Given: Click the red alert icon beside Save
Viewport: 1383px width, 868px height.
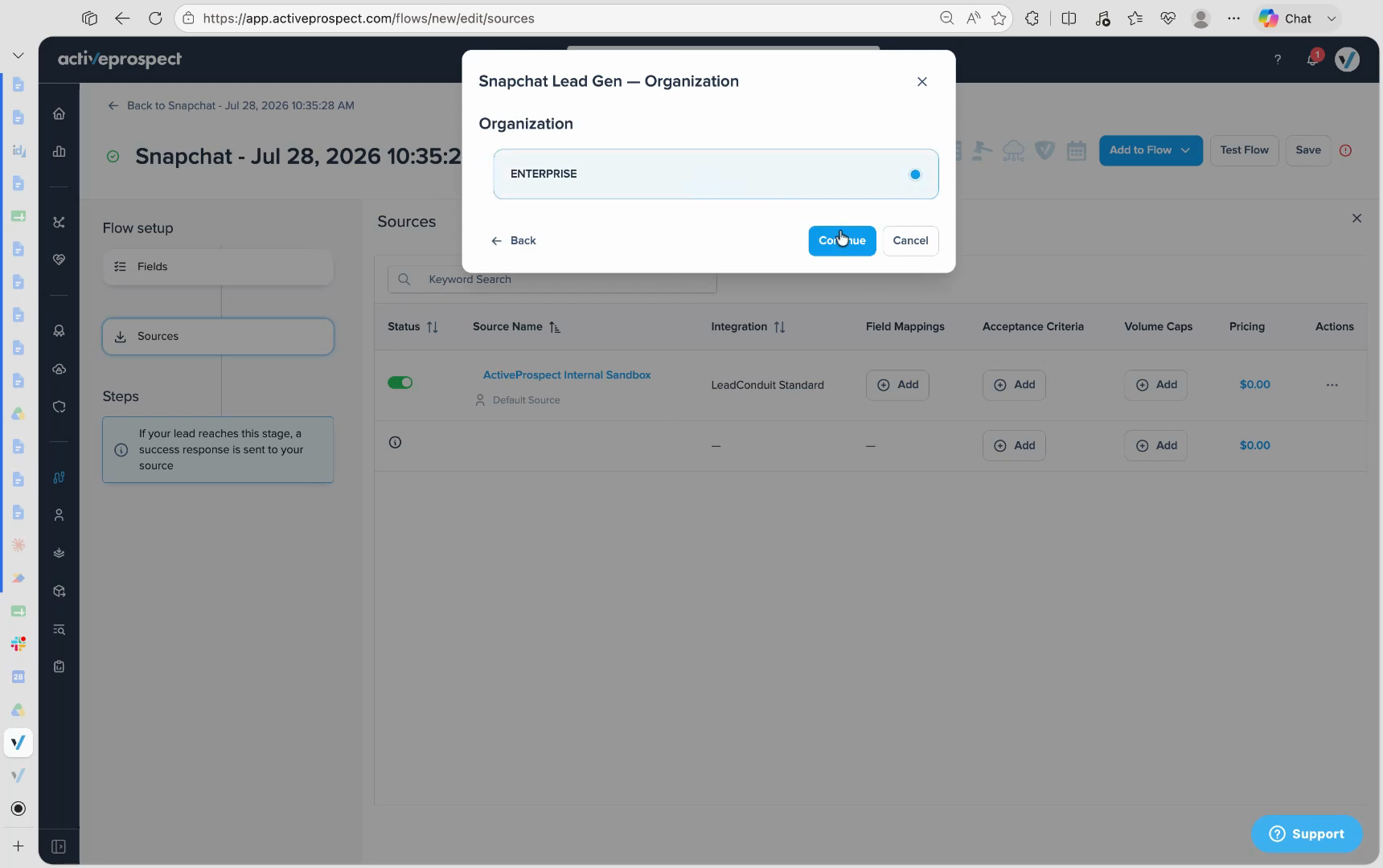Looking at the screenshot, I should [x=1345, y=150].
